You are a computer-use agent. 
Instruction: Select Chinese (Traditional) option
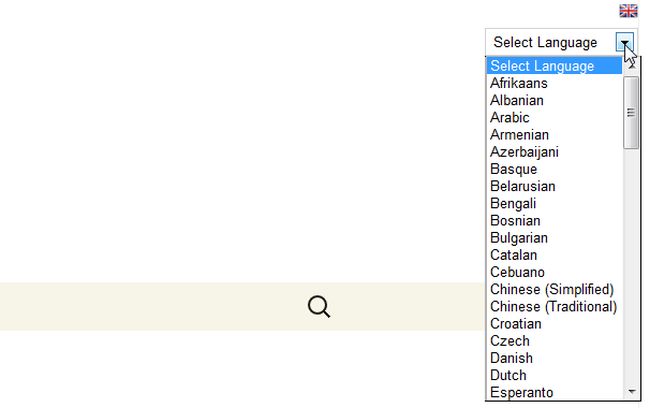pos(554,306)
